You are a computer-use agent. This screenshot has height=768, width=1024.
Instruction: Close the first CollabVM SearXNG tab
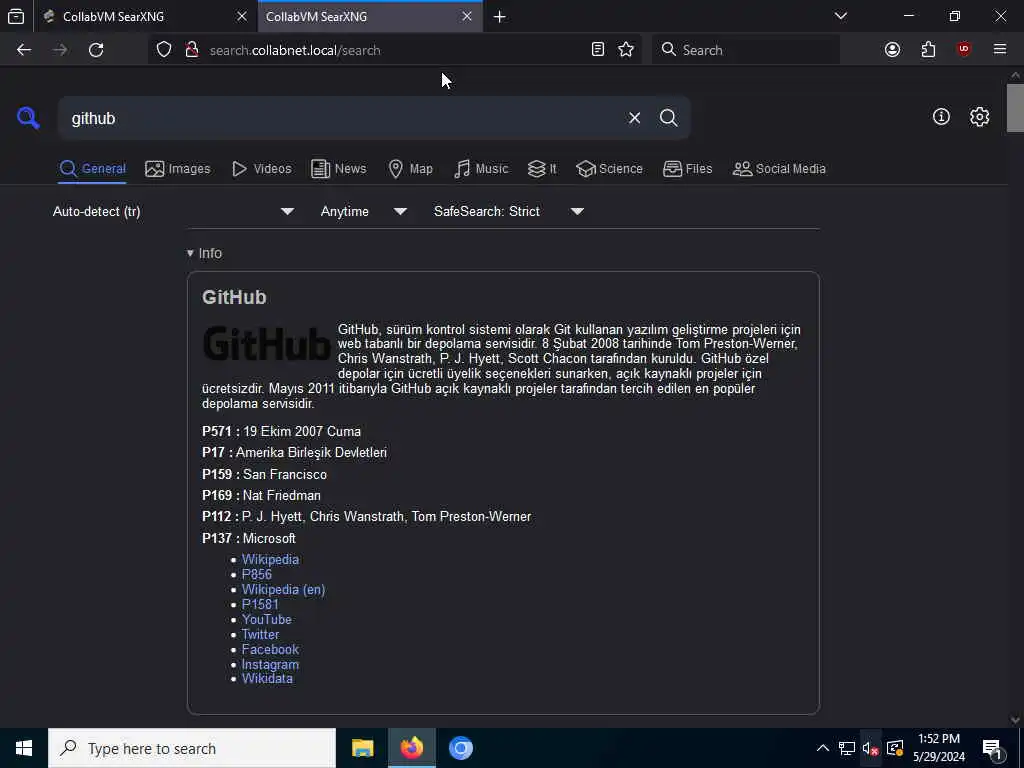(242, 16)
